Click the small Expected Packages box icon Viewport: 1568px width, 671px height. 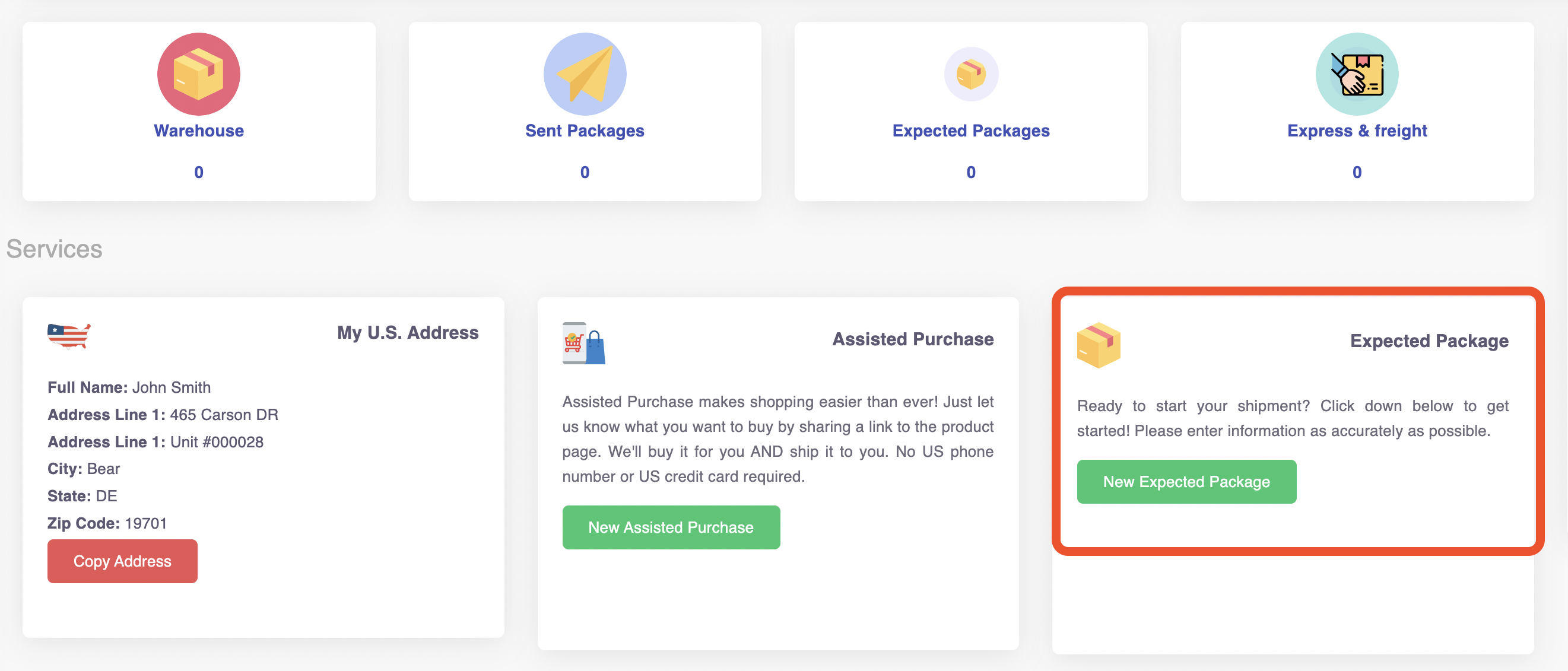pos(971,74)
